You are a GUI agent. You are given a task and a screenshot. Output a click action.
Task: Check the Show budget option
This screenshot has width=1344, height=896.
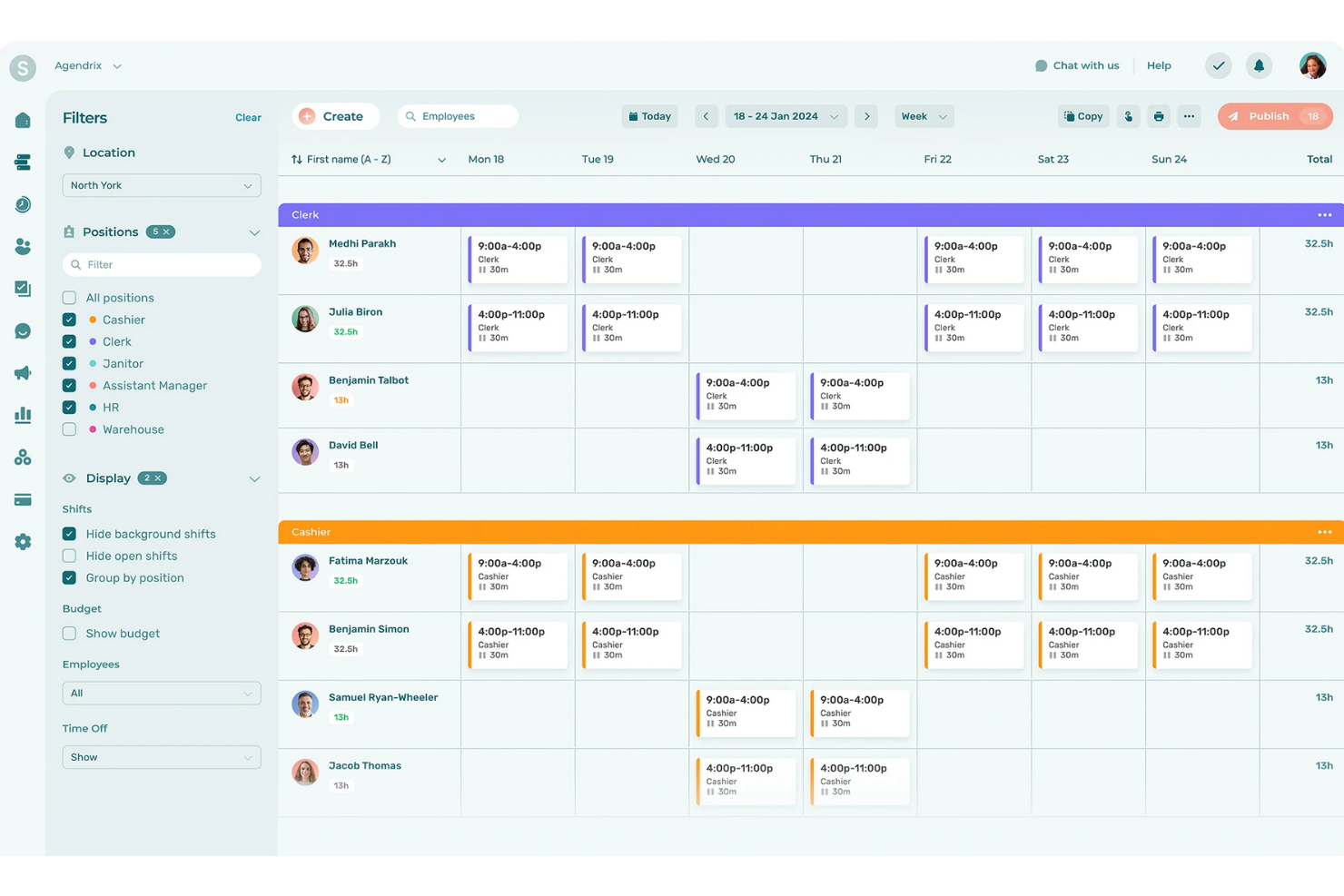(68, 633)
